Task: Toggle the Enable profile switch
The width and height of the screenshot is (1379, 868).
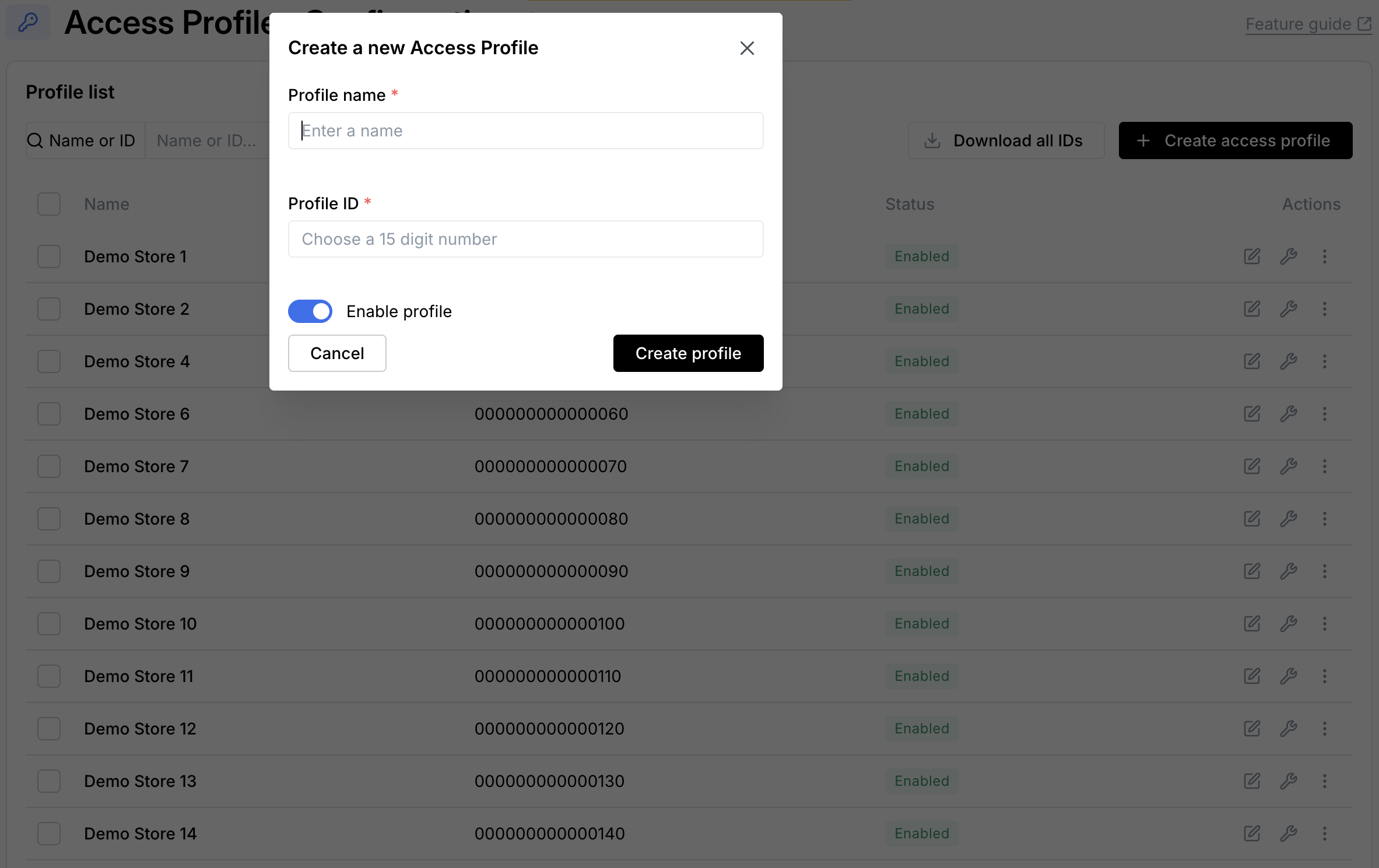Action: [x=310, y=311]
